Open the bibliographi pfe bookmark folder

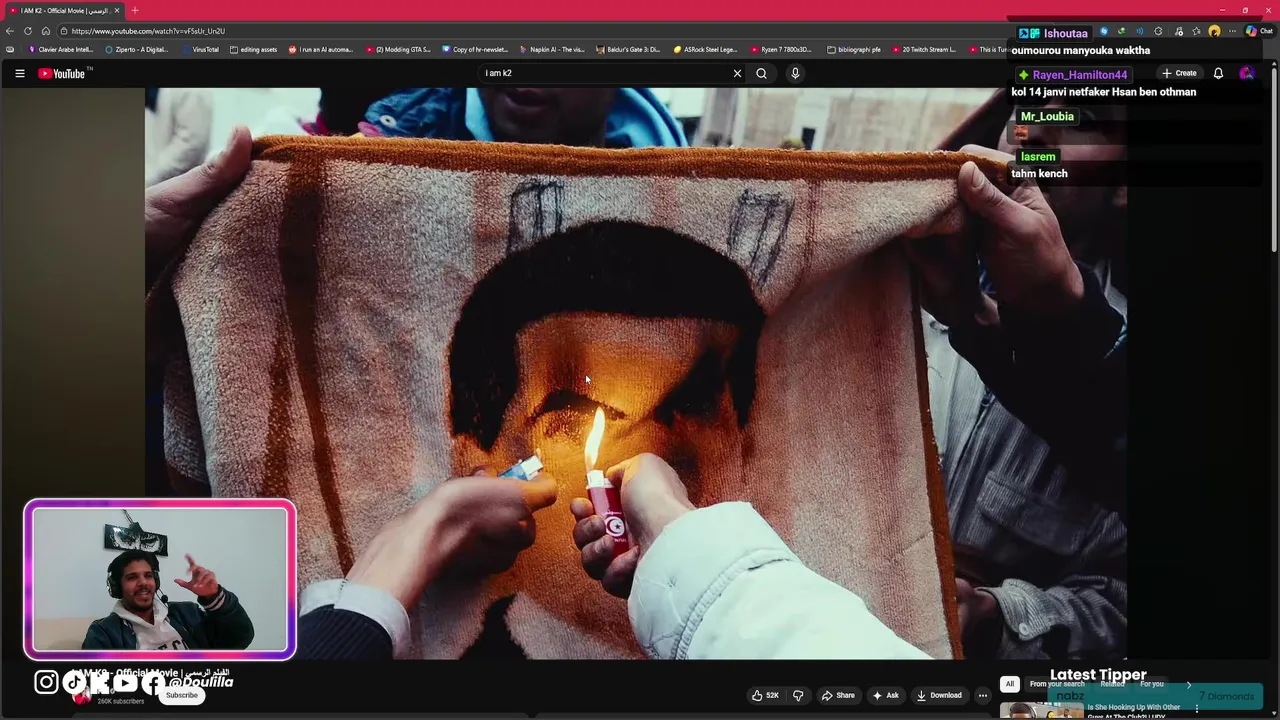click(x=854, y=49)
